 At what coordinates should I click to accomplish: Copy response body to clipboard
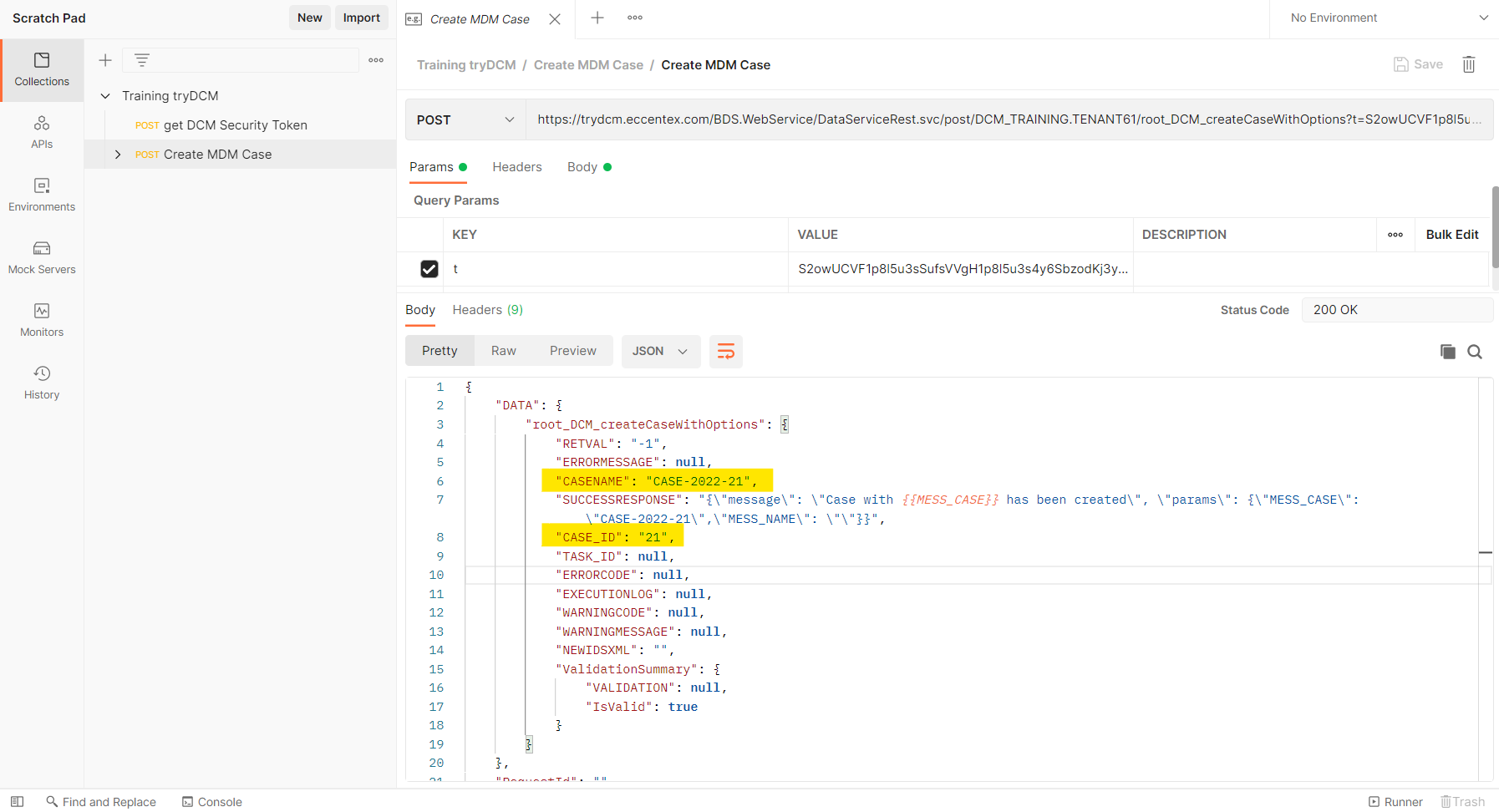pos(1448,352)
